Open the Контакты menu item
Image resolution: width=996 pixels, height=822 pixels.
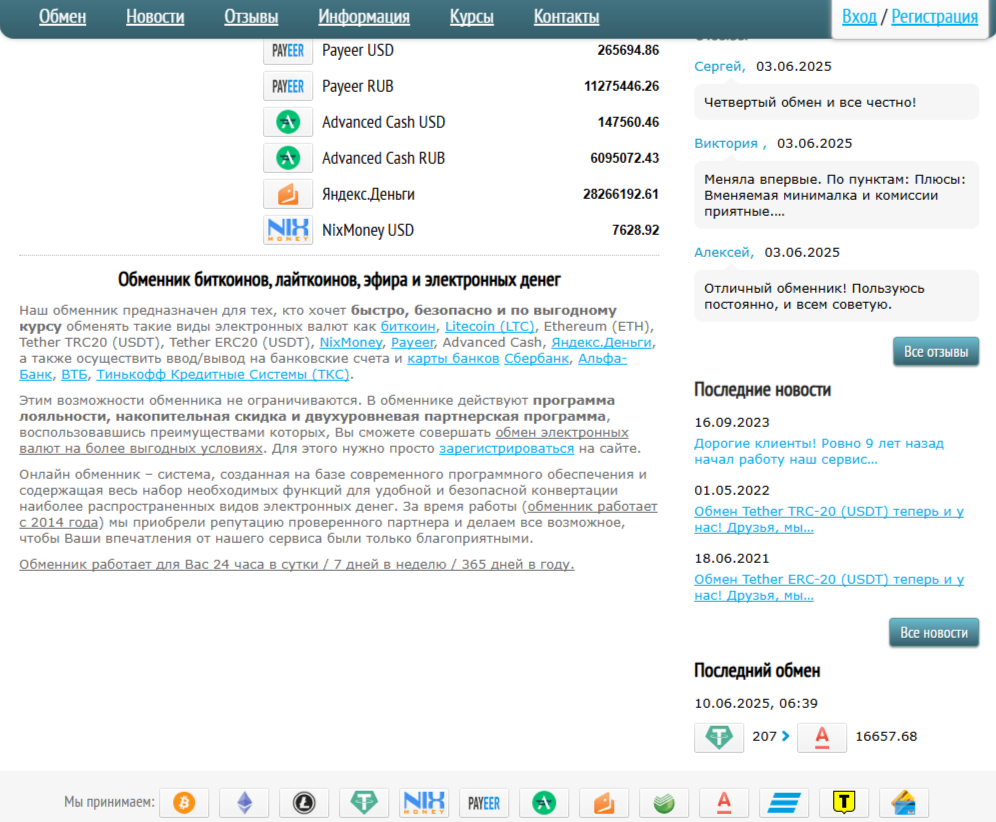(566, 17)
